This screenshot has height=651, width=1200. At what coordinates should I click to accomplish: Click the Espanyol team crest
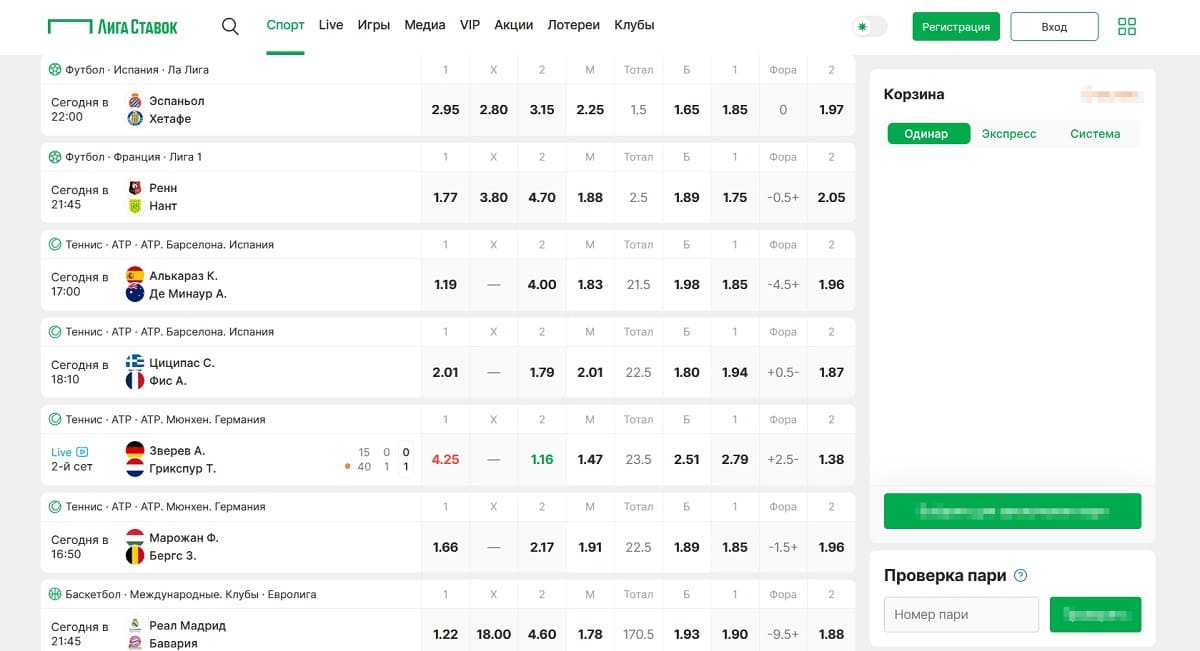point(135,101)
